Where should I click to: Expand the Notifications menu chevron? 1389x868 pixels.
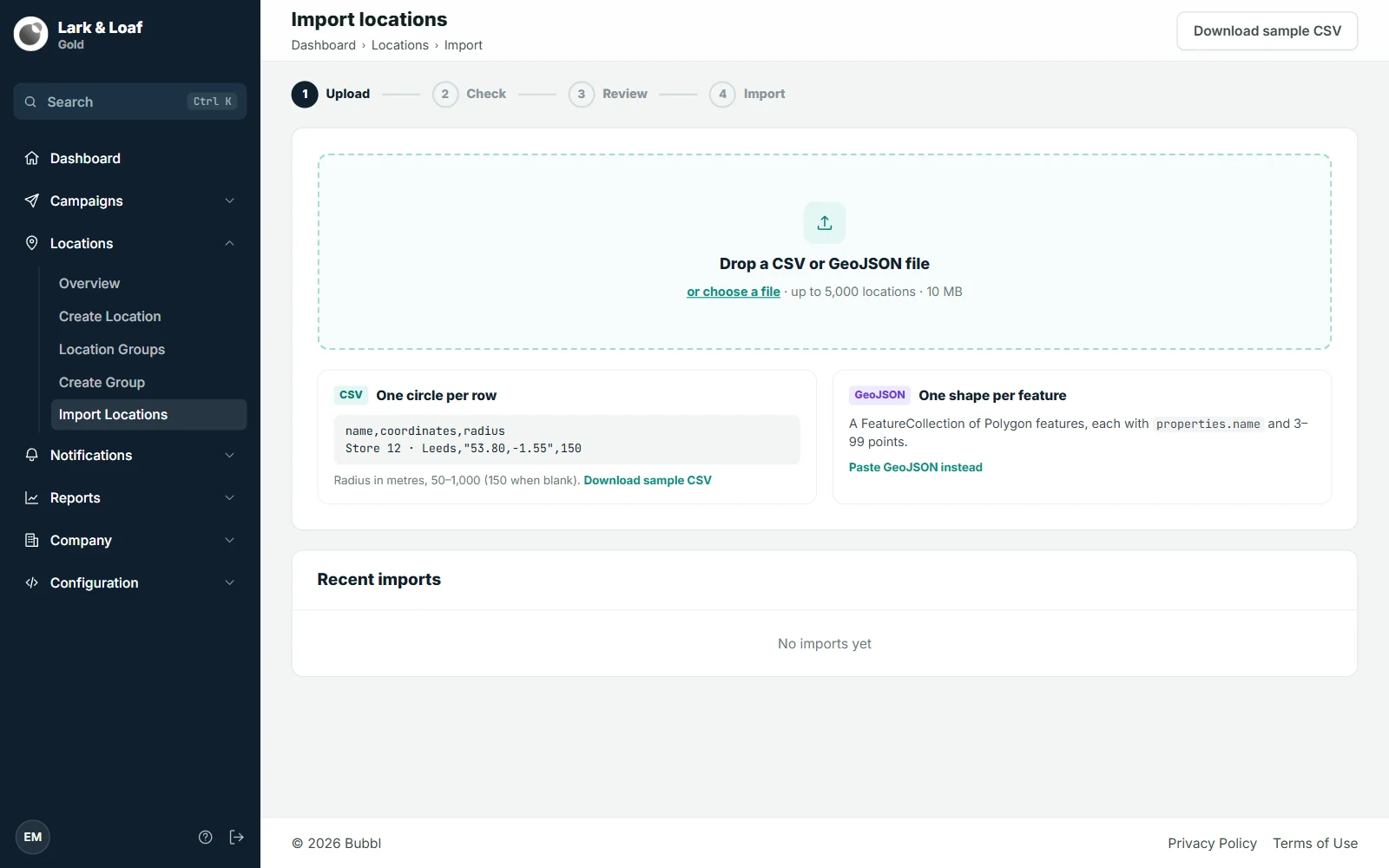(230, 455)
